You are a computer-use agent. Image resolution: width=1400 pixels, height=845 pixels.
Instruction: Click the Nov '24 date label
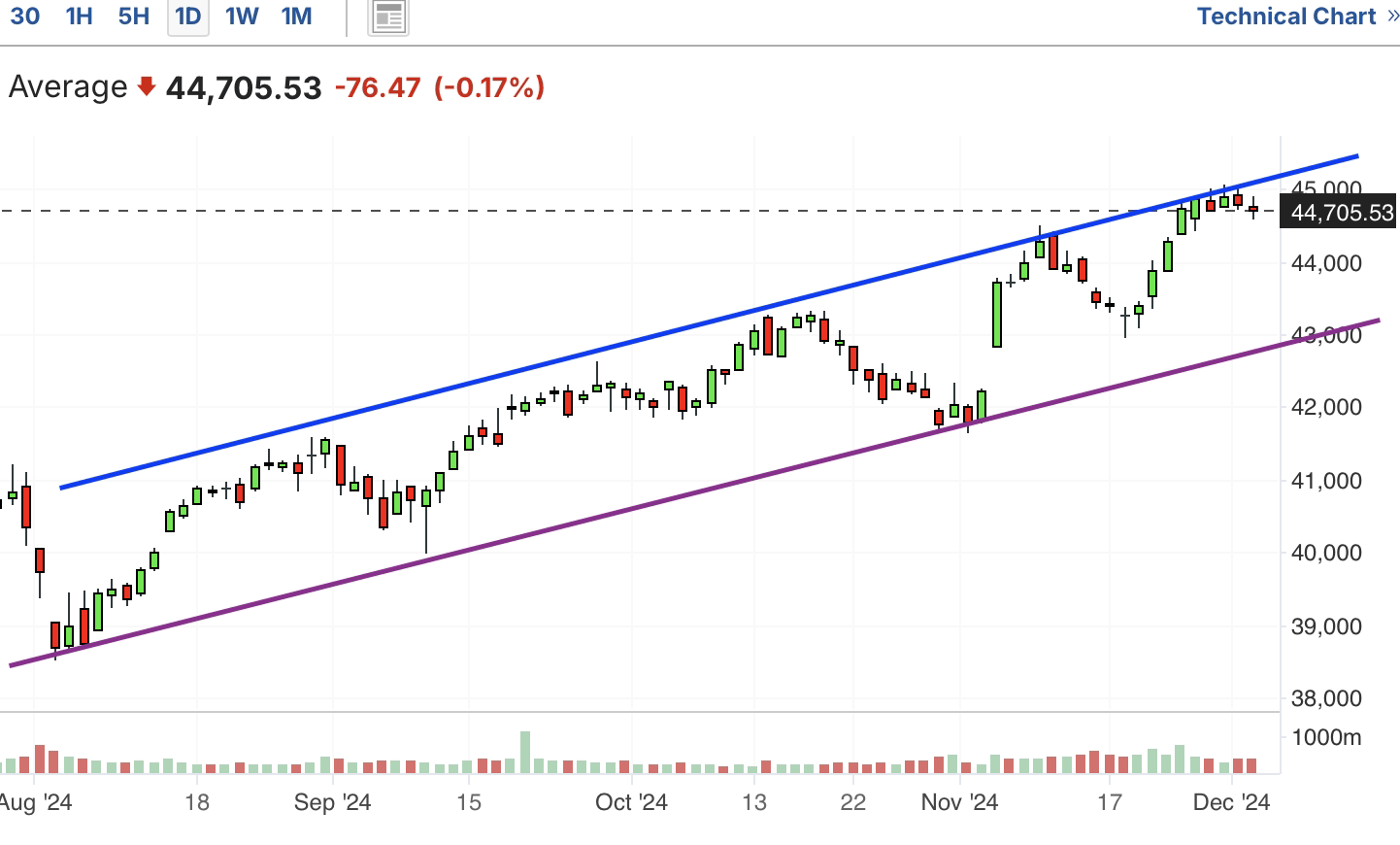tap(959, 802)
